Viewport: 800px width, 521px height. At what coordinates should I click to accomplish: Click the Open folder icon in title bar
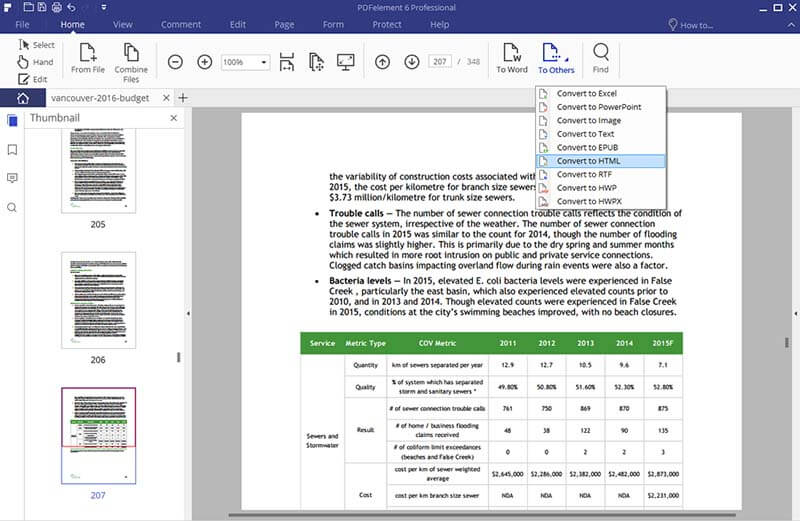click(x=29, y=7)
